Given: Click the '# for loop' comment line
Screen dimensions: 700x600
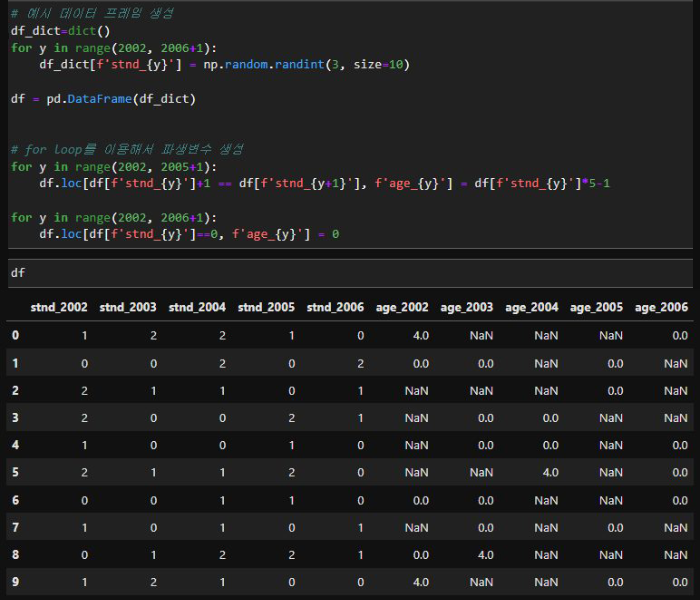Looking at the screenshot, I should (127, 149).
